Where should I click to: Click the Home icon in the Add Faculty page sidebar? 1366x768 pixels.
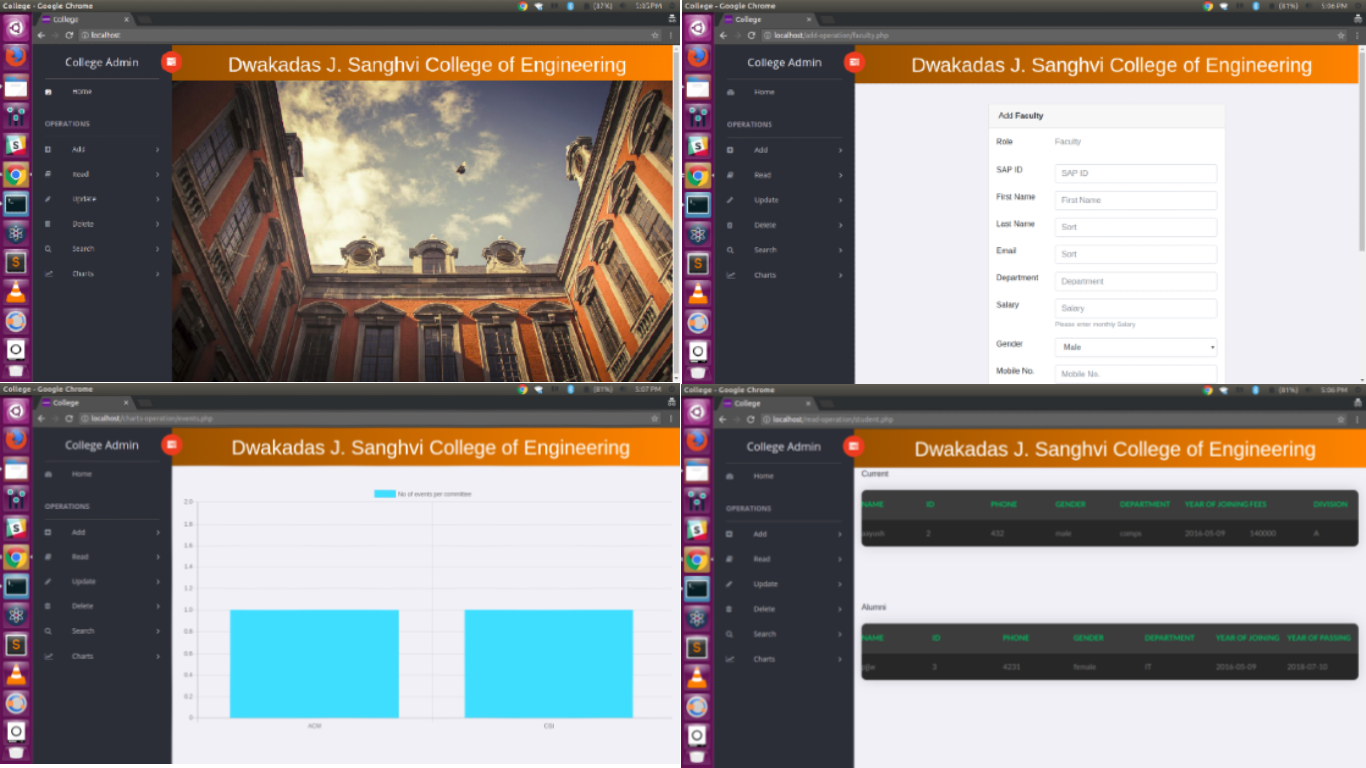coord(730,92)
